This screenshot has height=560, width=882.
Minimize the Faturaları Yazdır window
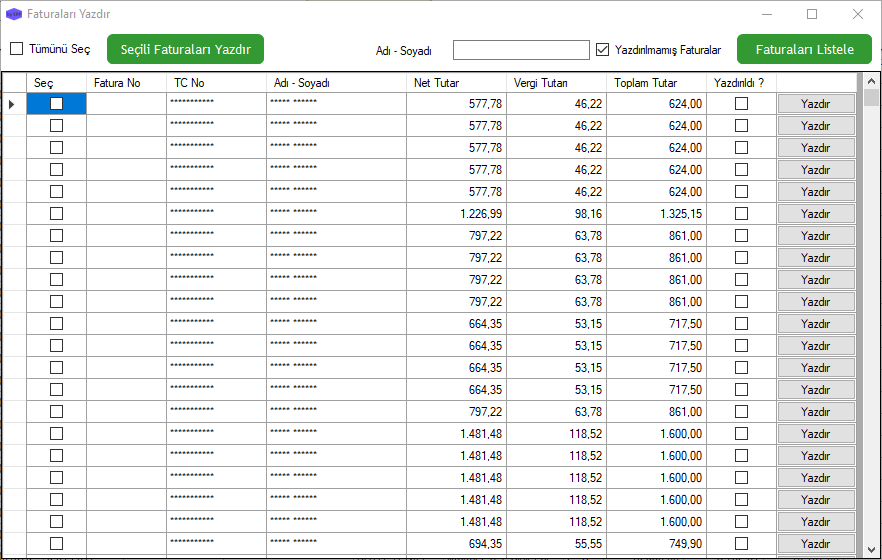(x=767, y=14)
